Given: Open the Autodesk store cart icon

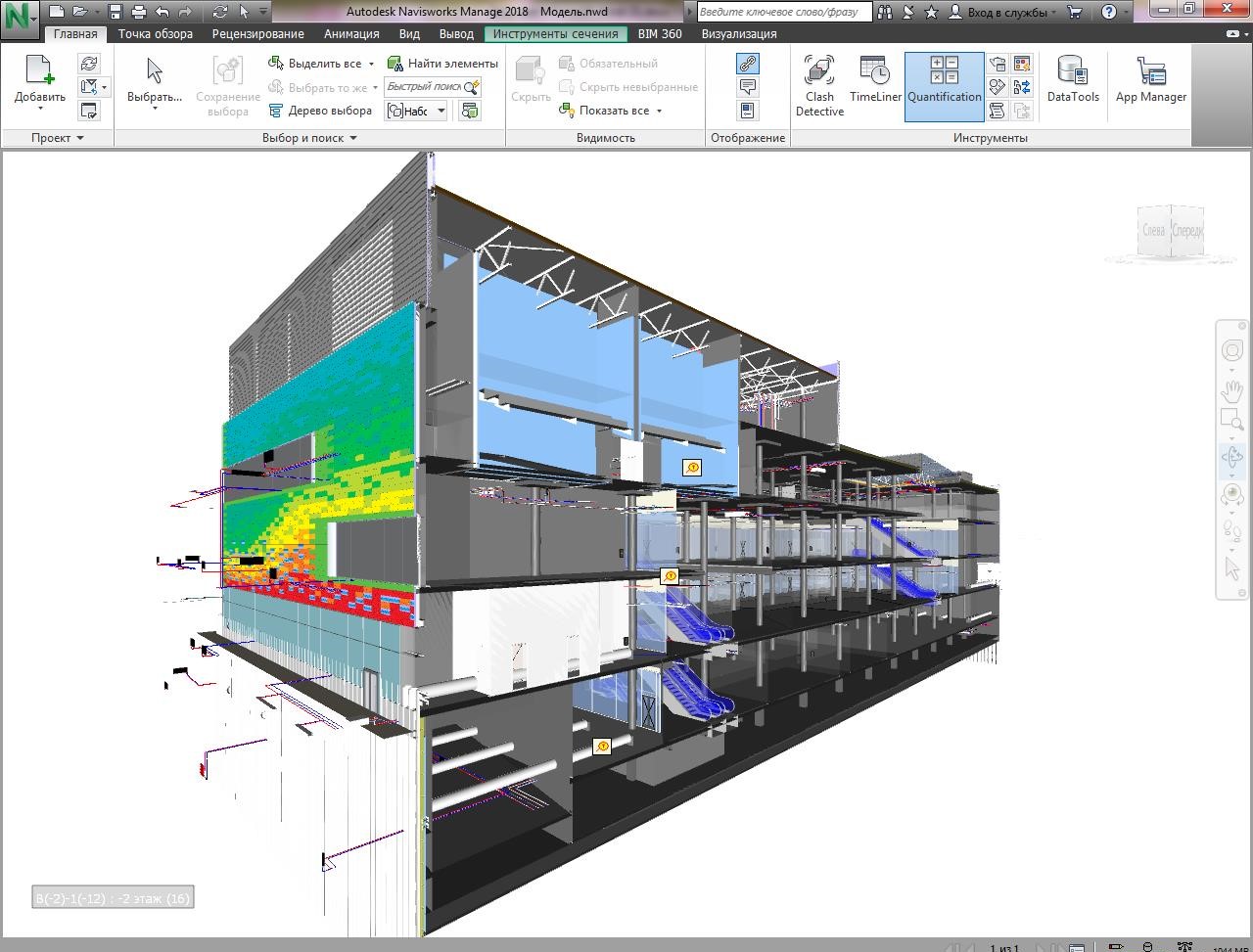Looking at the screenshot, I should (x=1075, y=13).
